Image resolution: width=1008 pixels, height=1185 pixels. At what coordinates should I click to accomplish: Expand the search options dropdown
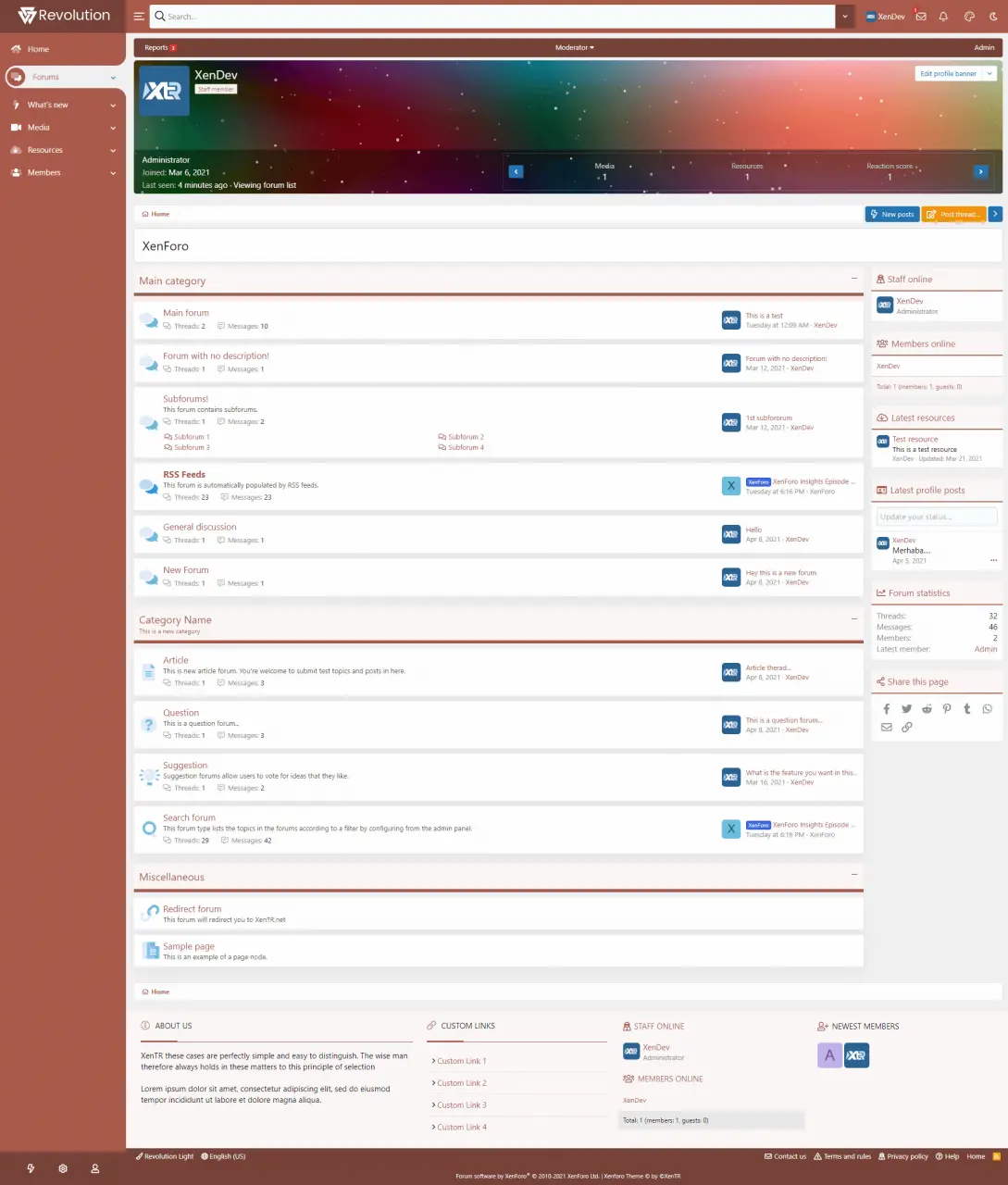click(x=844, y=17)
